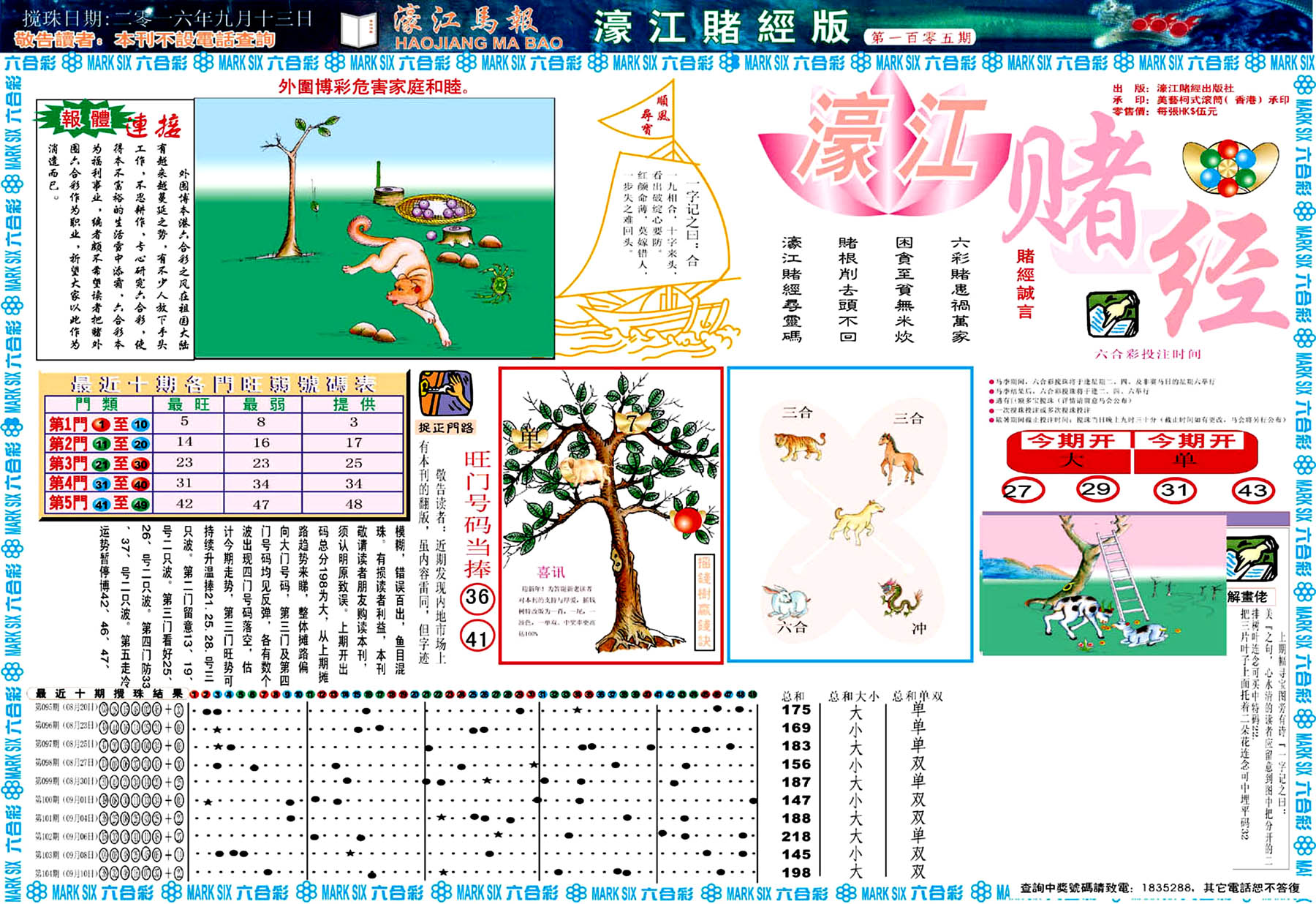Click the circled number 43
The height and width of the screenshot is (904, 1316).
(x=1252, y=490)
